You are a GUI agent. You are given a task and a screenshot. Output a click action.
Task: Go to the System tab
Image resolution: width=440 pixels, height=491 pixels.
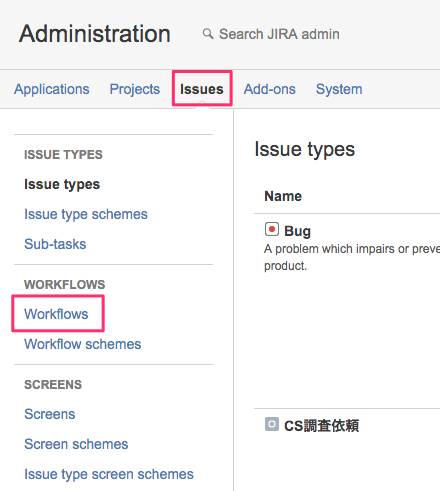(339, 89)
